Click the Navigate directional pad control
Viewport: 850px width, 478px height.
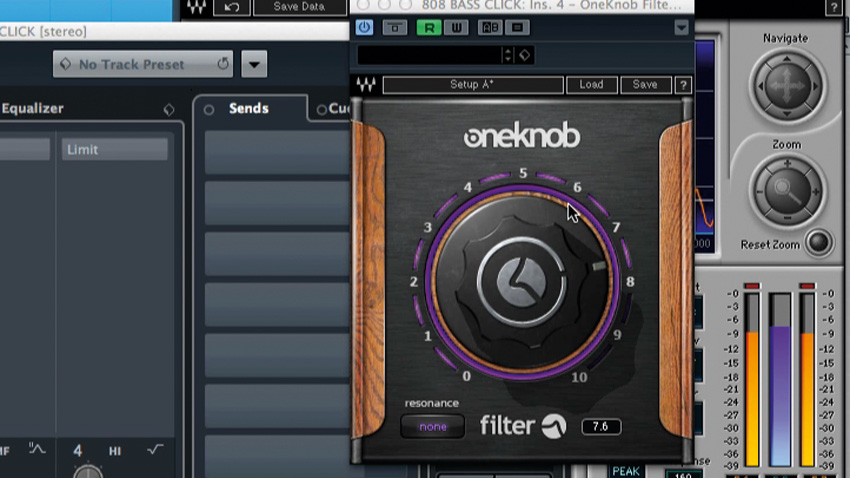click(787, 86)
